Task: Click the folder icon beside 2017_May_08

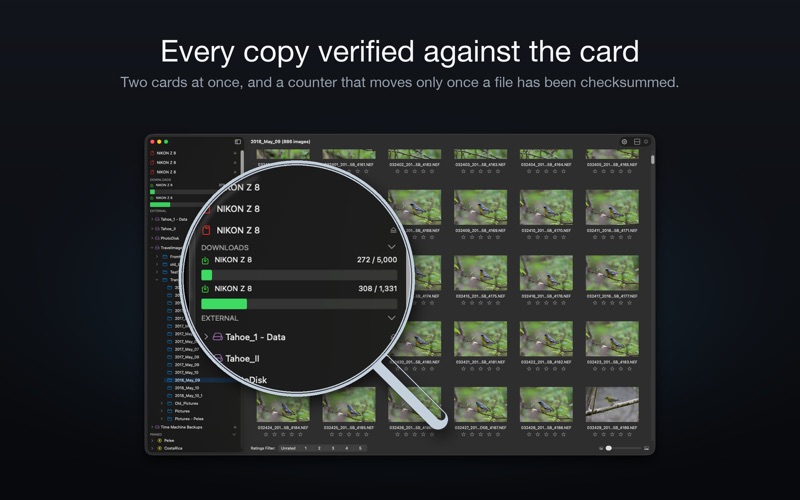Action: point(170,357)
